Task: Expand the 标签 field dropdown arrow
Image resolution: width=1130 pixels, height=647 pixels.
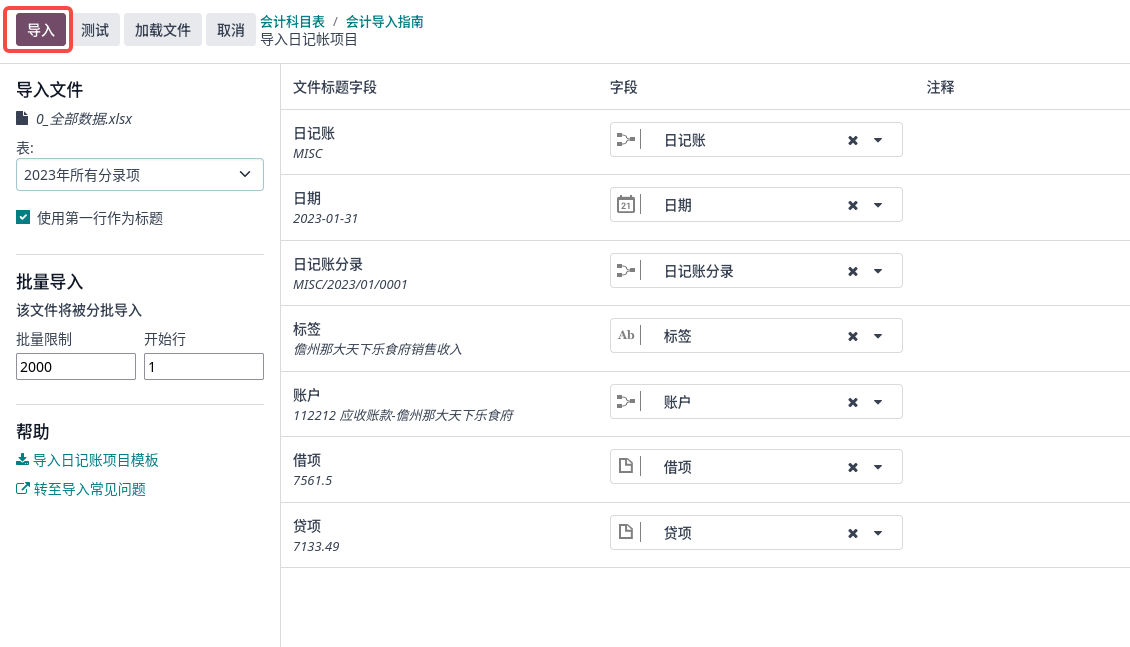Action: coord(878,336)
